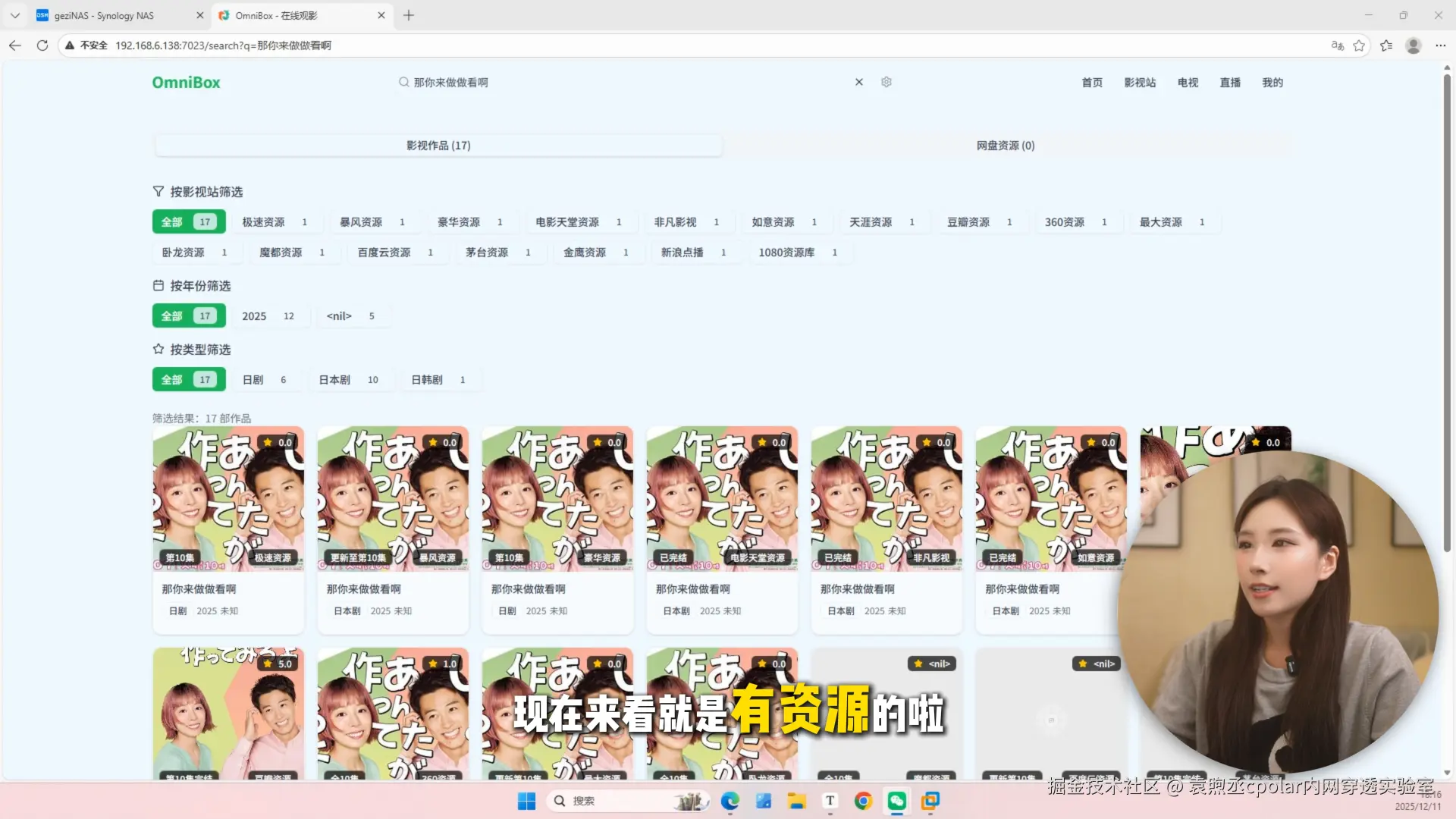Open Chrome from the taskbar
The height and width of the screenshot is (819, 1456).
[x=863, y=801]
